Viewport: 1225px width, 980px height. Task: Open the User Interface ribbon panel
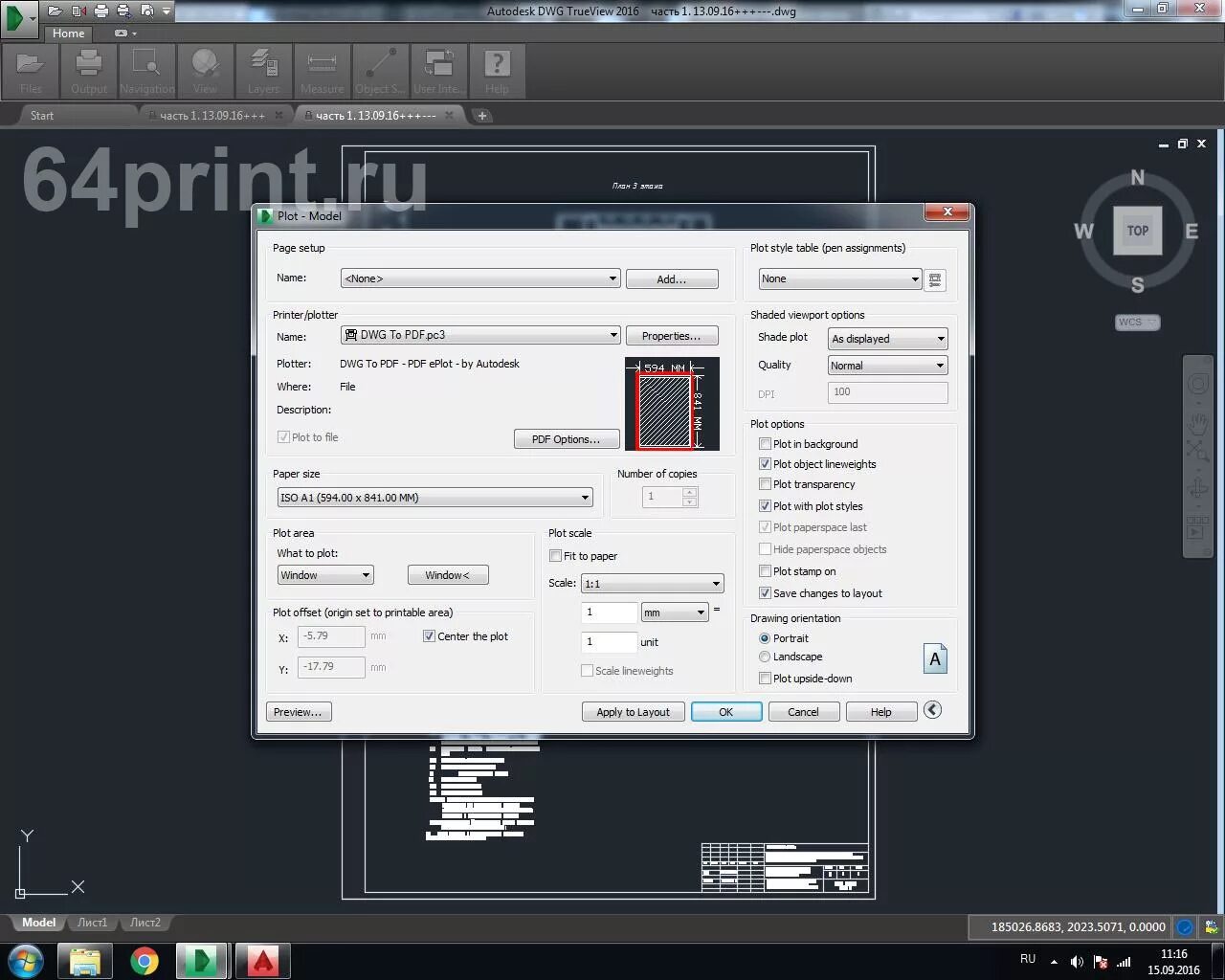click(x=439, y=71)
